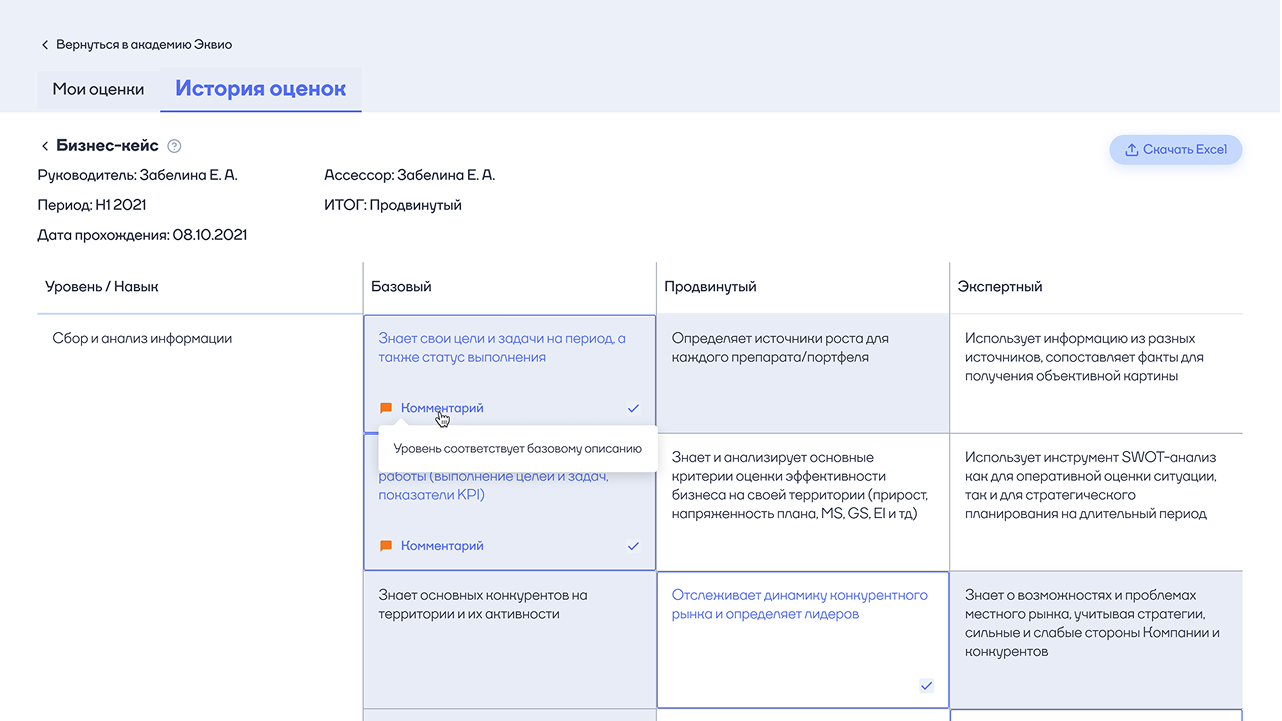
Task: Click checkmark in Отслеживает динамику конкурентного рынка cell
Action: [x=926, y=685]
